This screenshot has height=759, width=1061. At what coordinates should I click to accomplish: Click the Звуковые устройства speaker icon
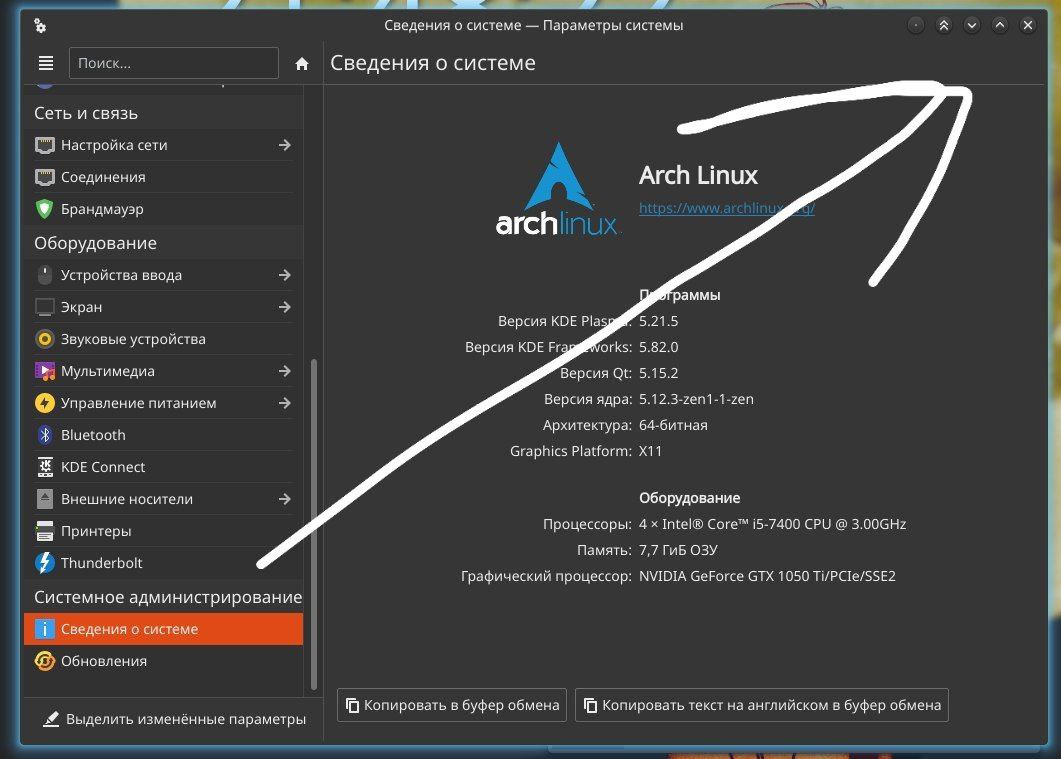pyautogui.click(x=45, y=339)
